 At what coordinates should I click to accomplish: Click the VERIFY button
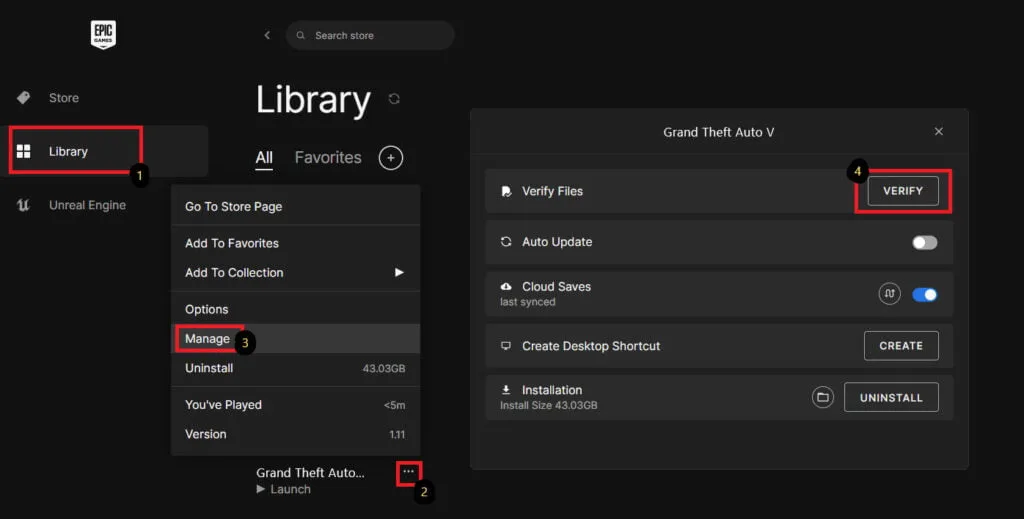click(x=903, y=191)
